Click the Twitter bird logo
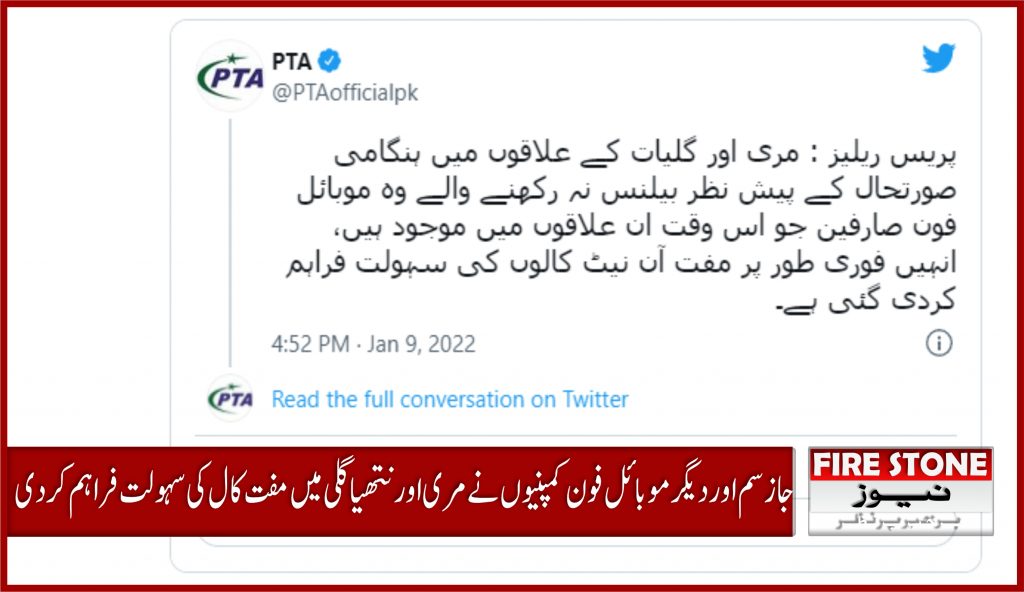The height and width of the screenshot is (592, 1024). (x=938, y=58)
